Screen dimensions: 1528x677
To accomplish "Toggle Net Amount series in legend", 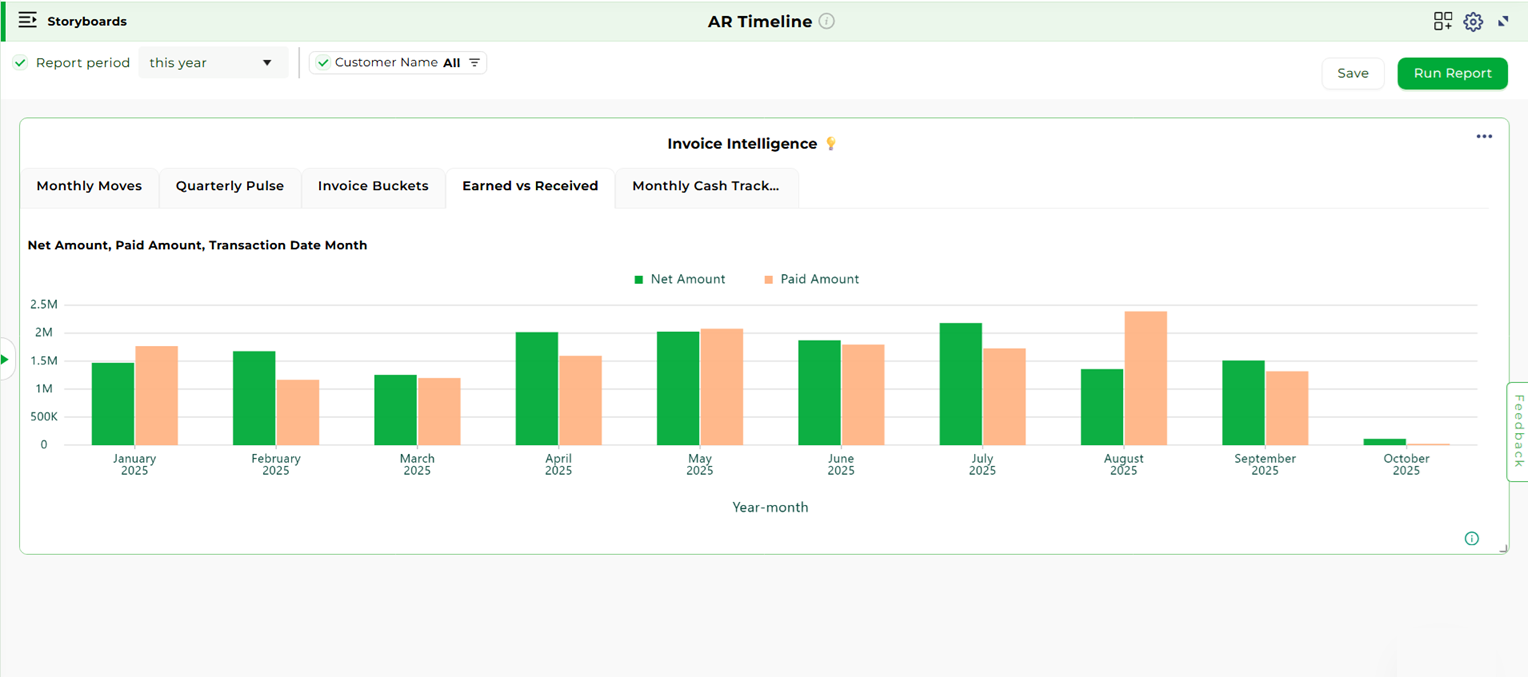I will point(679,280).
